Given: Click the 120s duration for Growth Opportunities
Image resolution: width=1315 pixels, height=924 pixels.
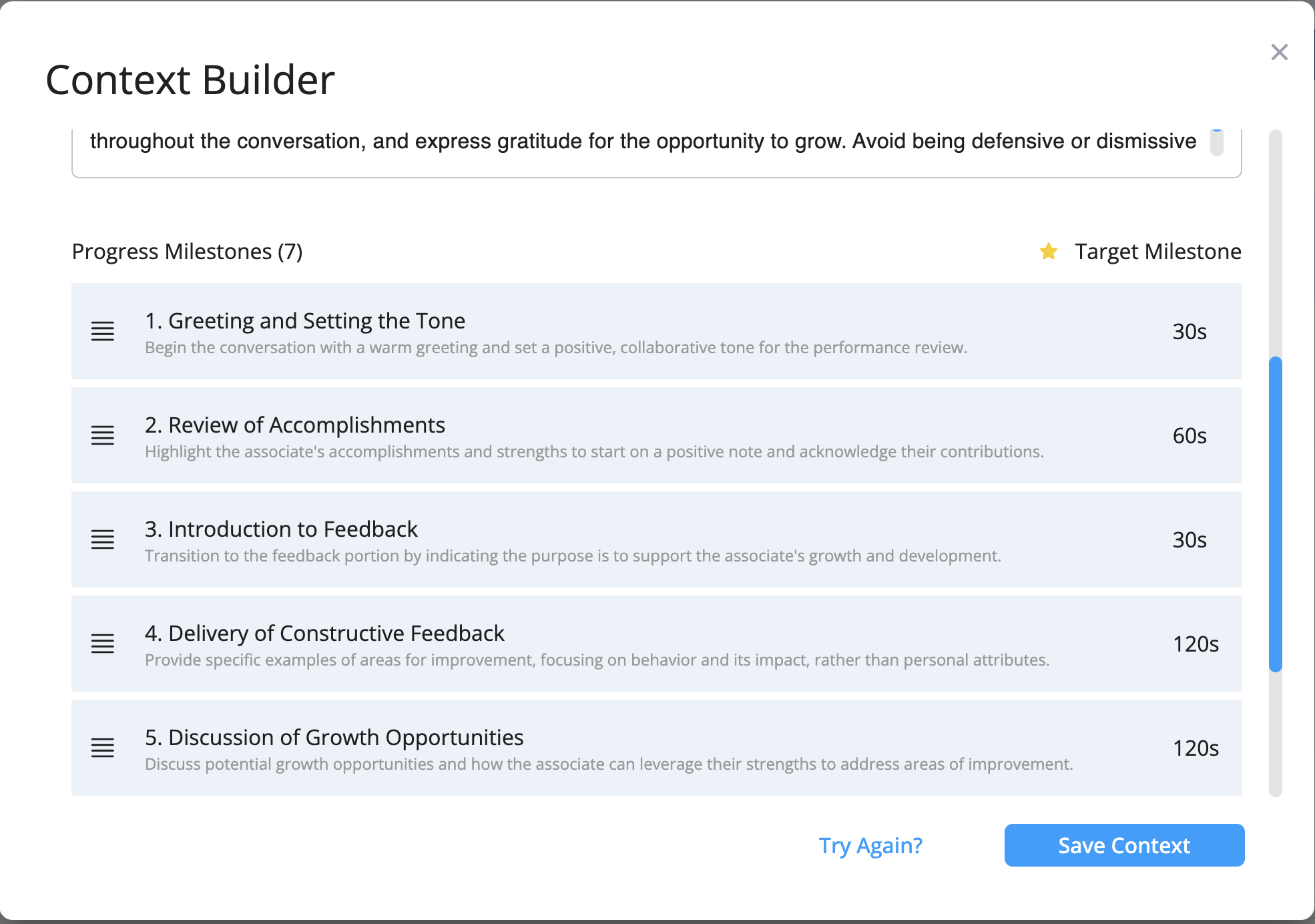Looking at the screenshot, I should (1196, 748).
